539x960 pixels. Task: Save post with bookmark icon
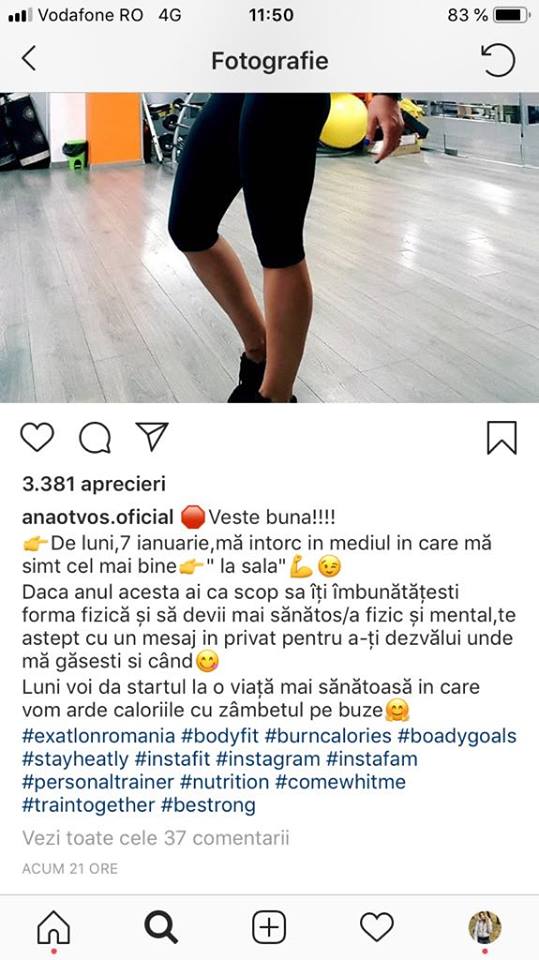point(502,438)
